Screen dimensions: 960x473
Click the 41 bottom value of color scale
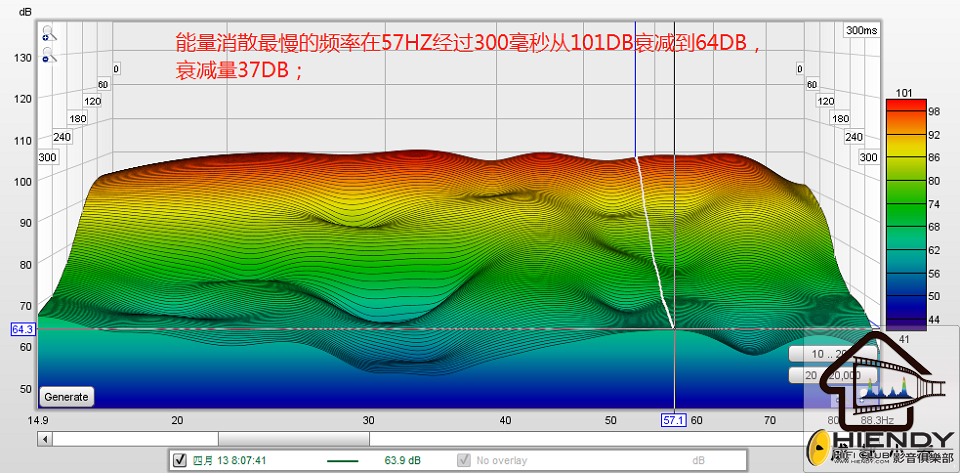904,338
